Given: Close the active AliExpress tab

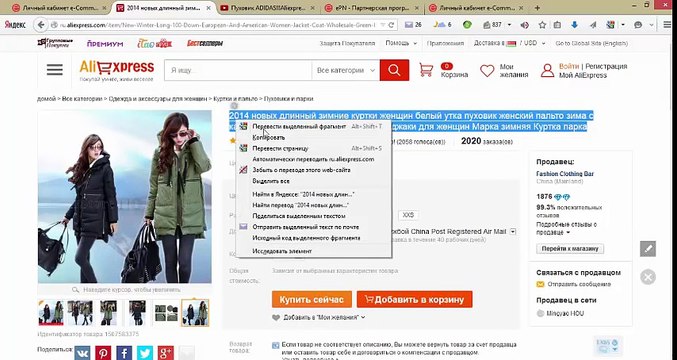Looking at the screenshot, I should 209,8.
